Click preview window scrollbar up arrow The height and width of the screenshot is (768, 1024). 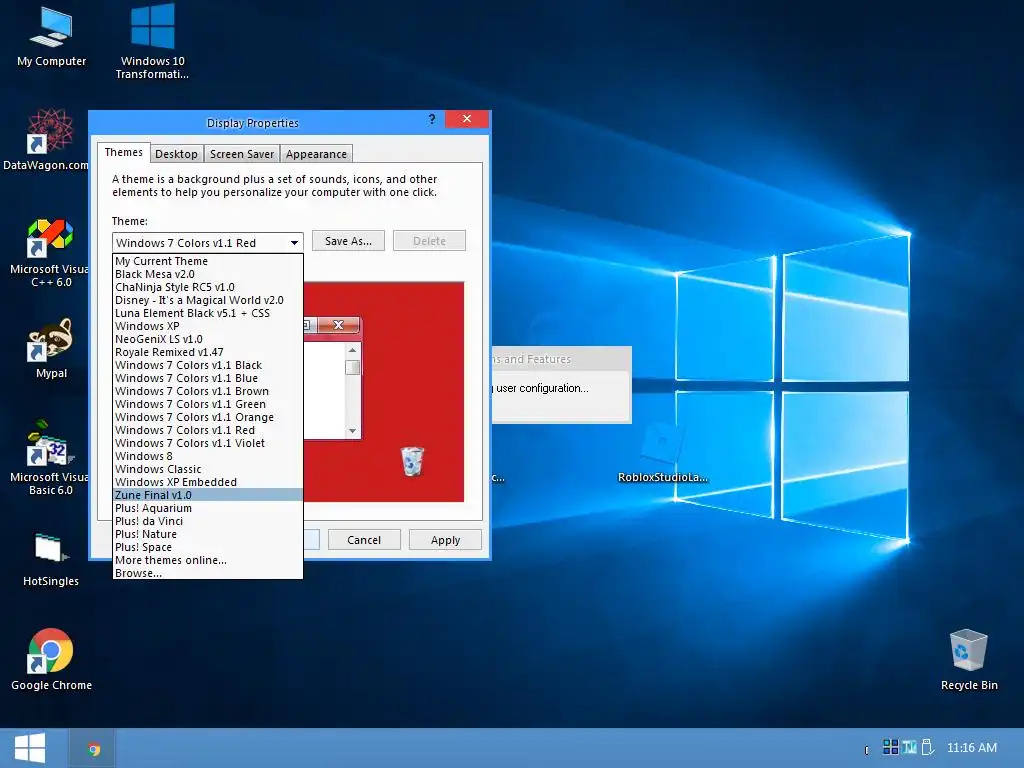[353, 350]
